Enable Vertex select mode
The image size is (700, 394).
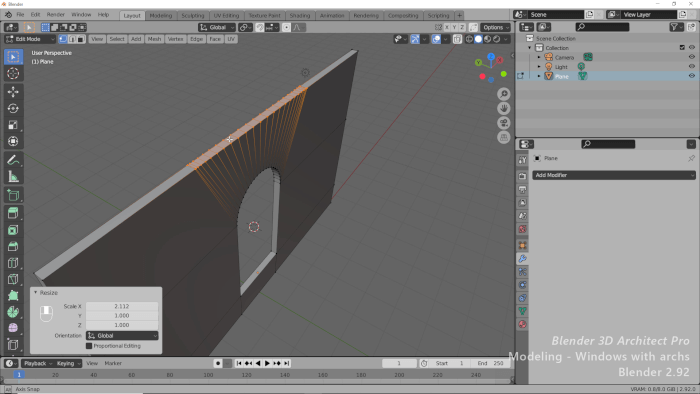63,39
